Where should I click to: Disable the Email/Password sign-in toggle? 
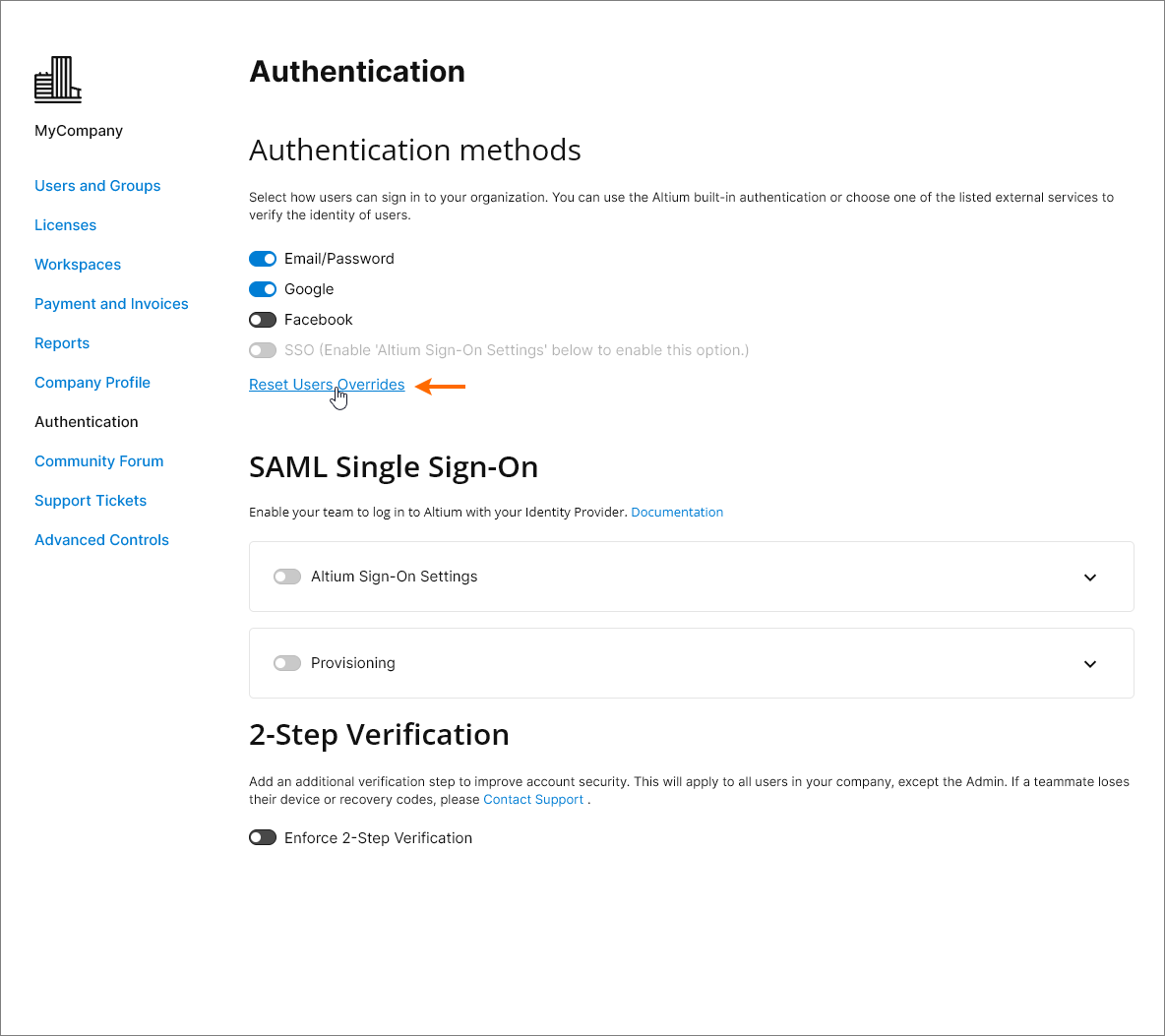263,259
